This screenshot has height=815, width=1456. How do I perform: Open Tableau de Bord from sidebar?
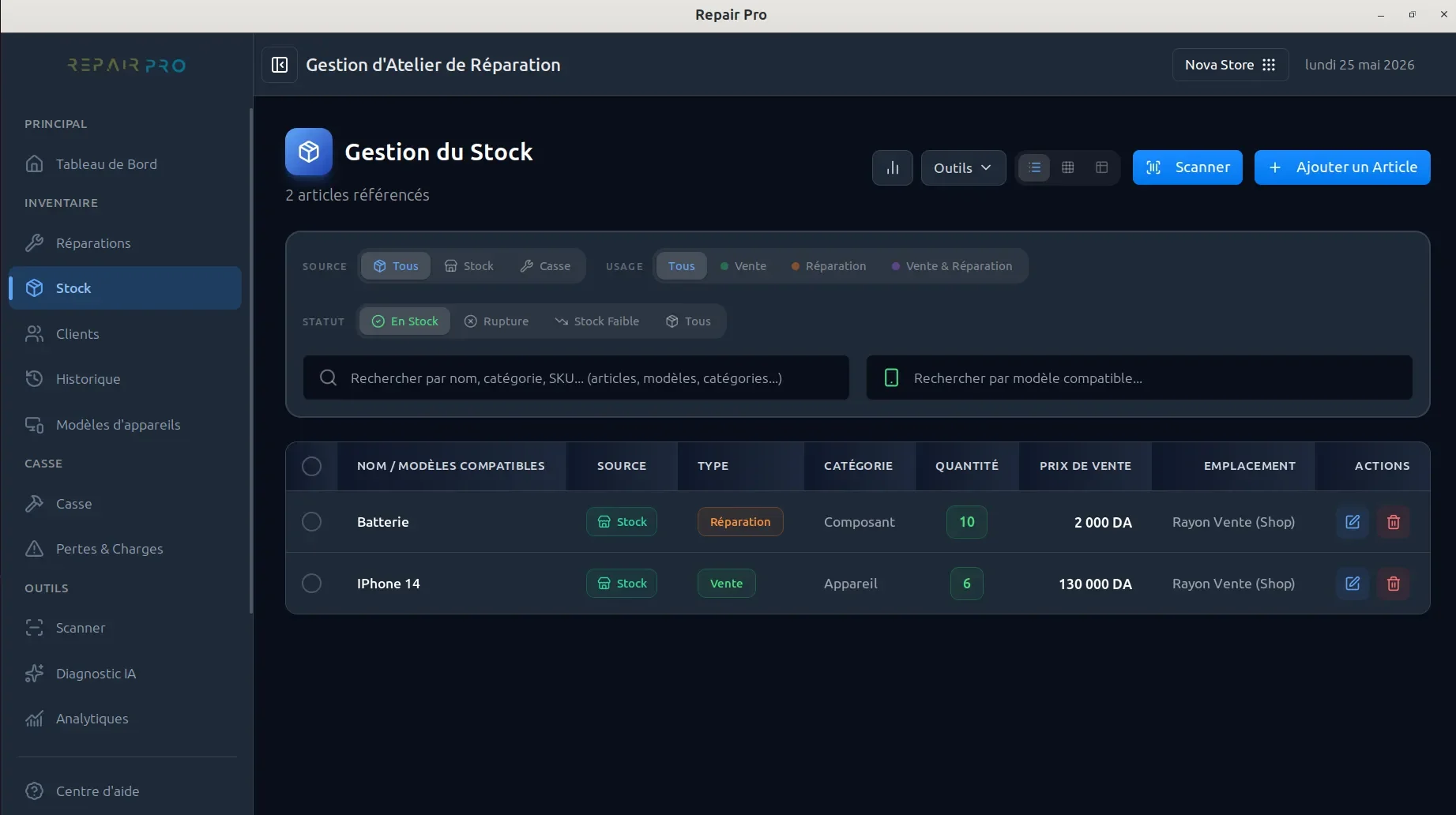(125, 164)
